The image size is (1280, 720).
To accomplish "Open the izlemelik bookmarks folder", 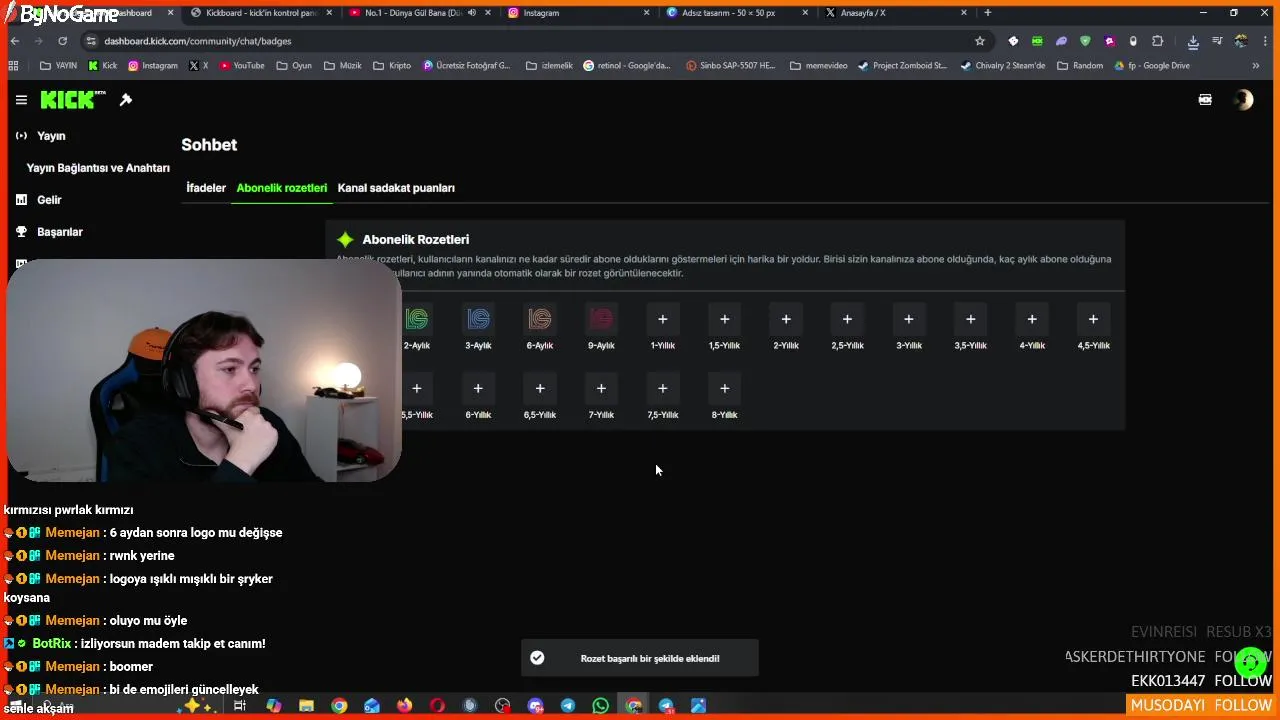I will (549, 66).
